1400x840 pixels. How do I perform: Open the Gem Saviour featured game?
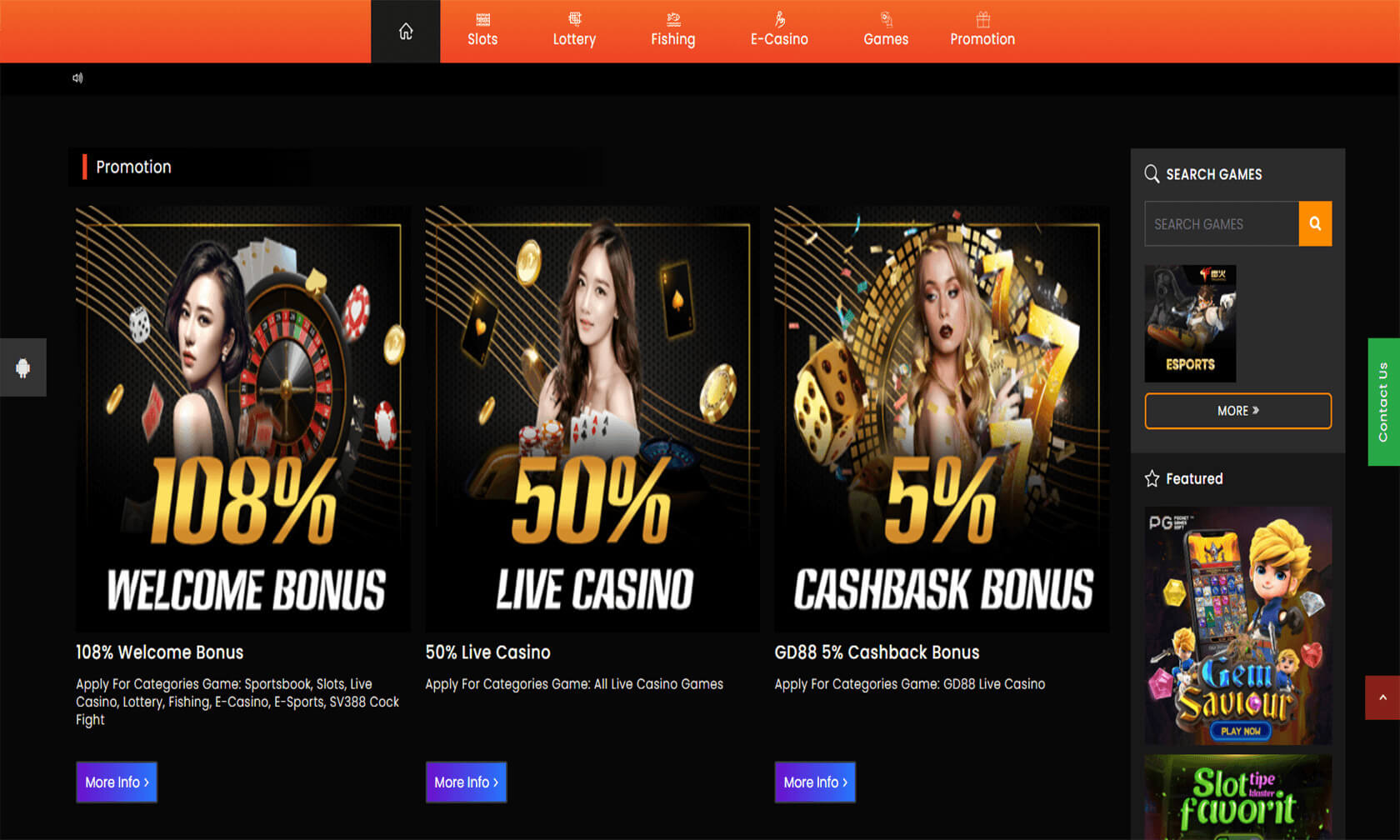point(1237,626)
